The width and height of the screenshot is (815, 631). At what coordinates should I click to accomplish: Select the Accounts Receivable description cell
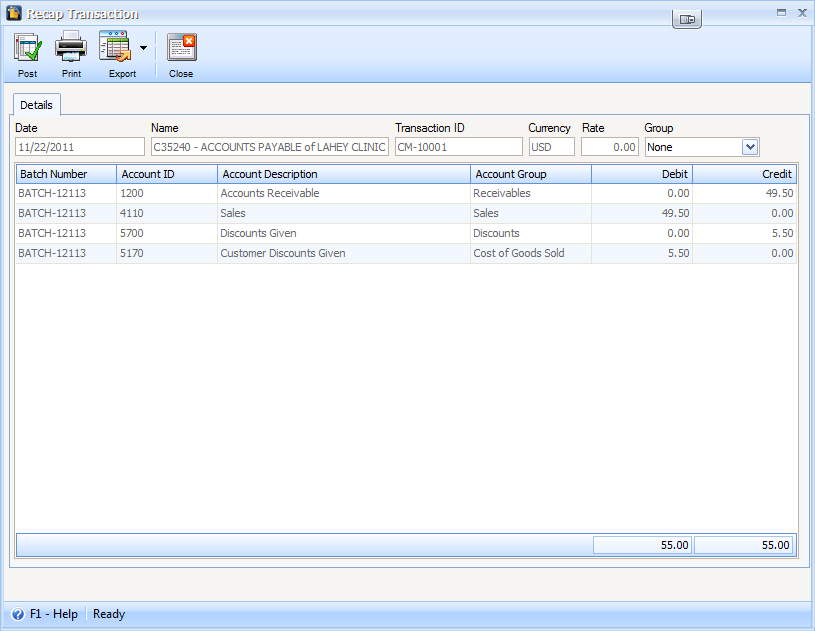pyautogui.click(x=344, y=193)
